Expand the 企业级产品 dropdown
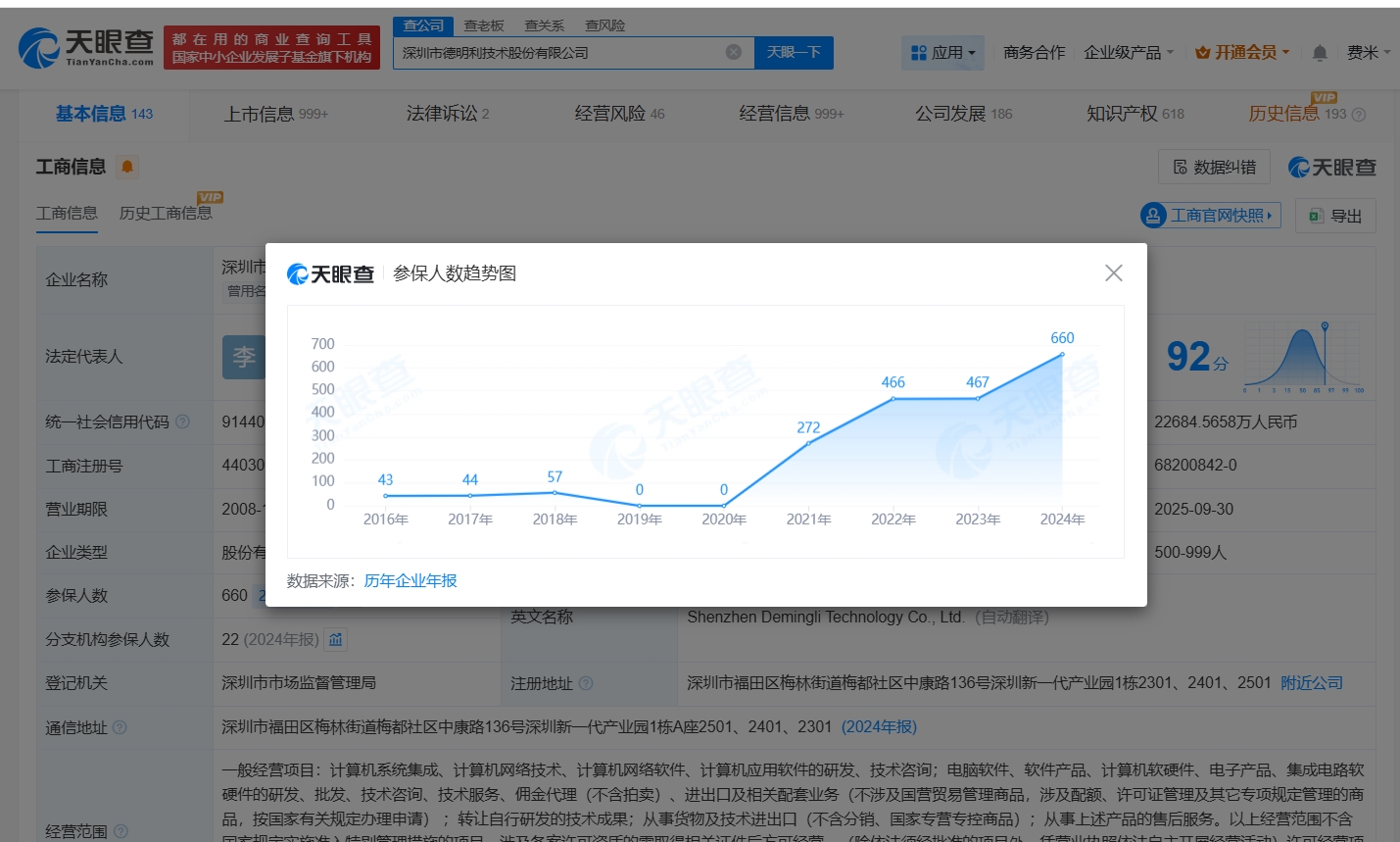This screenshot has width=1400, height=842. point(1129,53)
